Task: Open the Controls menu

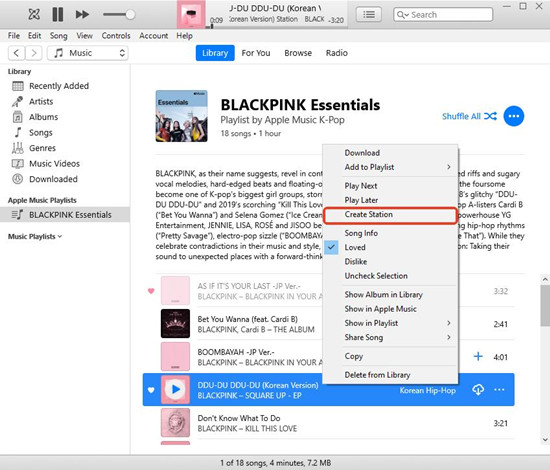Action: pos(116,35)
